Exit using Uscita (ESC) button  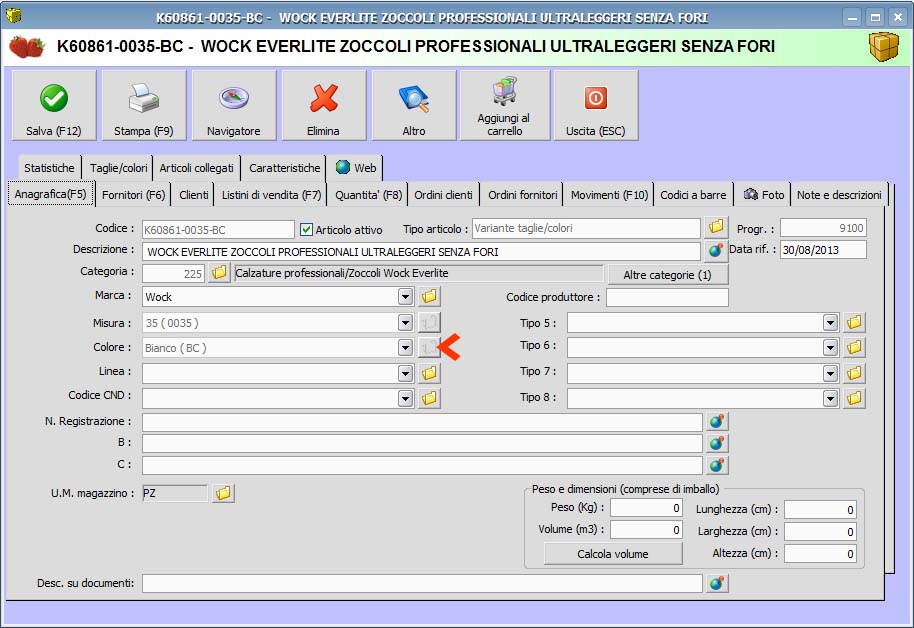(x=596, y=106)
